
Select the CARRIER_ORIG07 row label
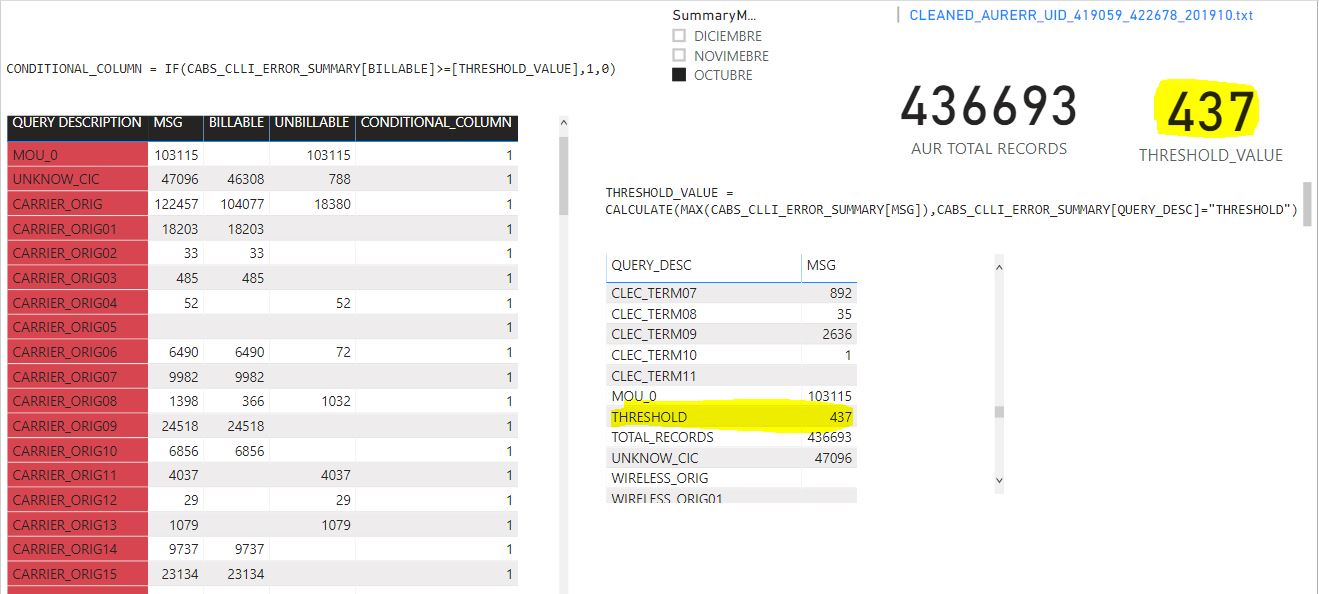(x=65, y=376)
